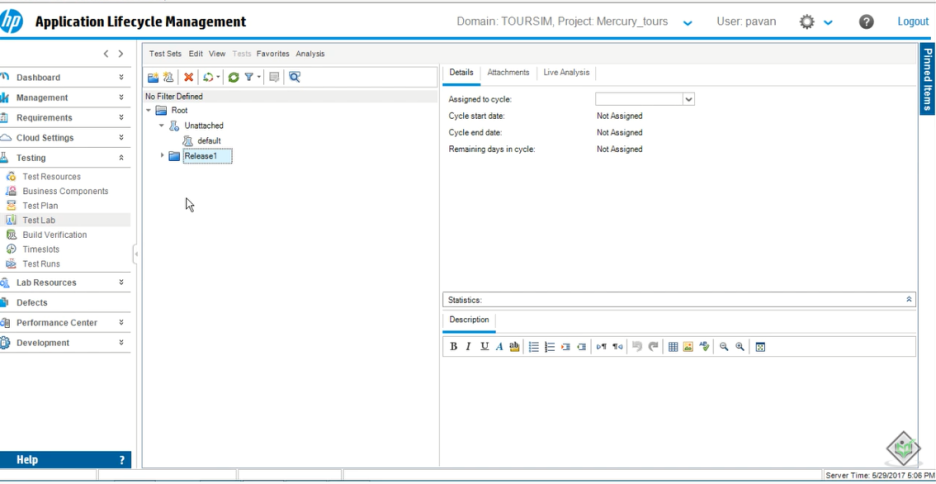Maximize the description editor
Image resolution: width=936 pixels, height=484 pixels.
(x=760, y=347)
